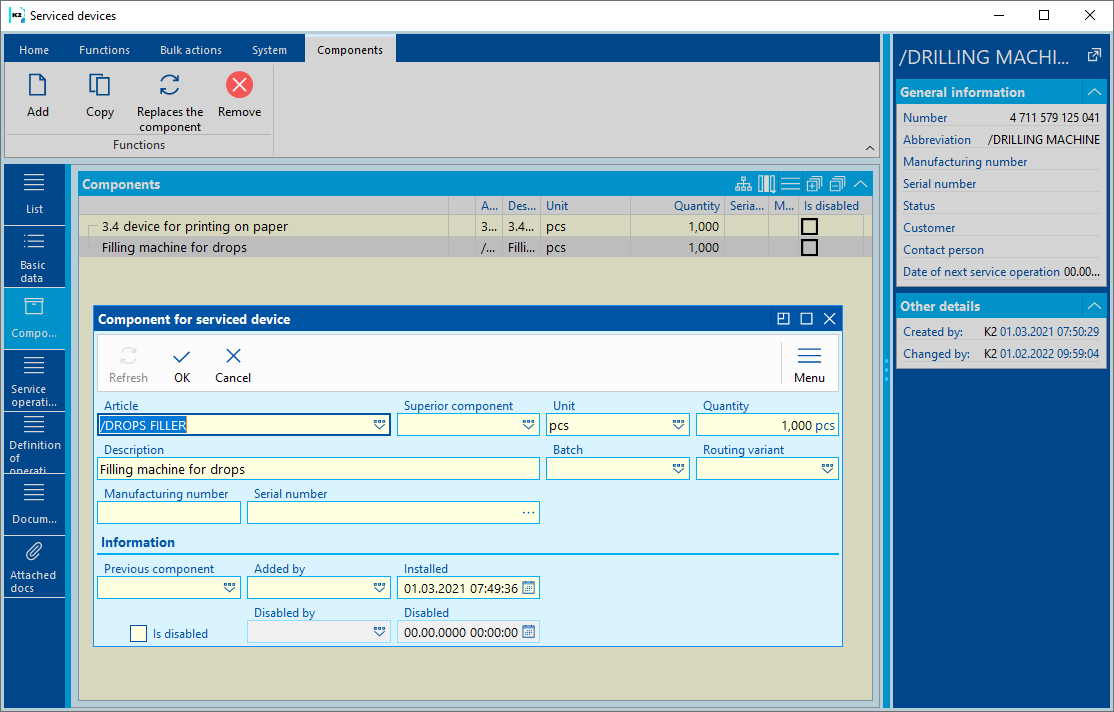Click the columns setup icon in Components header
1114x712 pixels.
tap(767, 184)
